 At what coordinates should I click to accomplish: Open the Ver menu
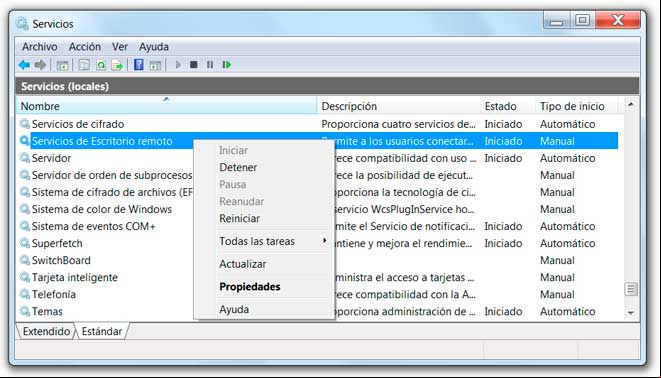tap(120, 47)
